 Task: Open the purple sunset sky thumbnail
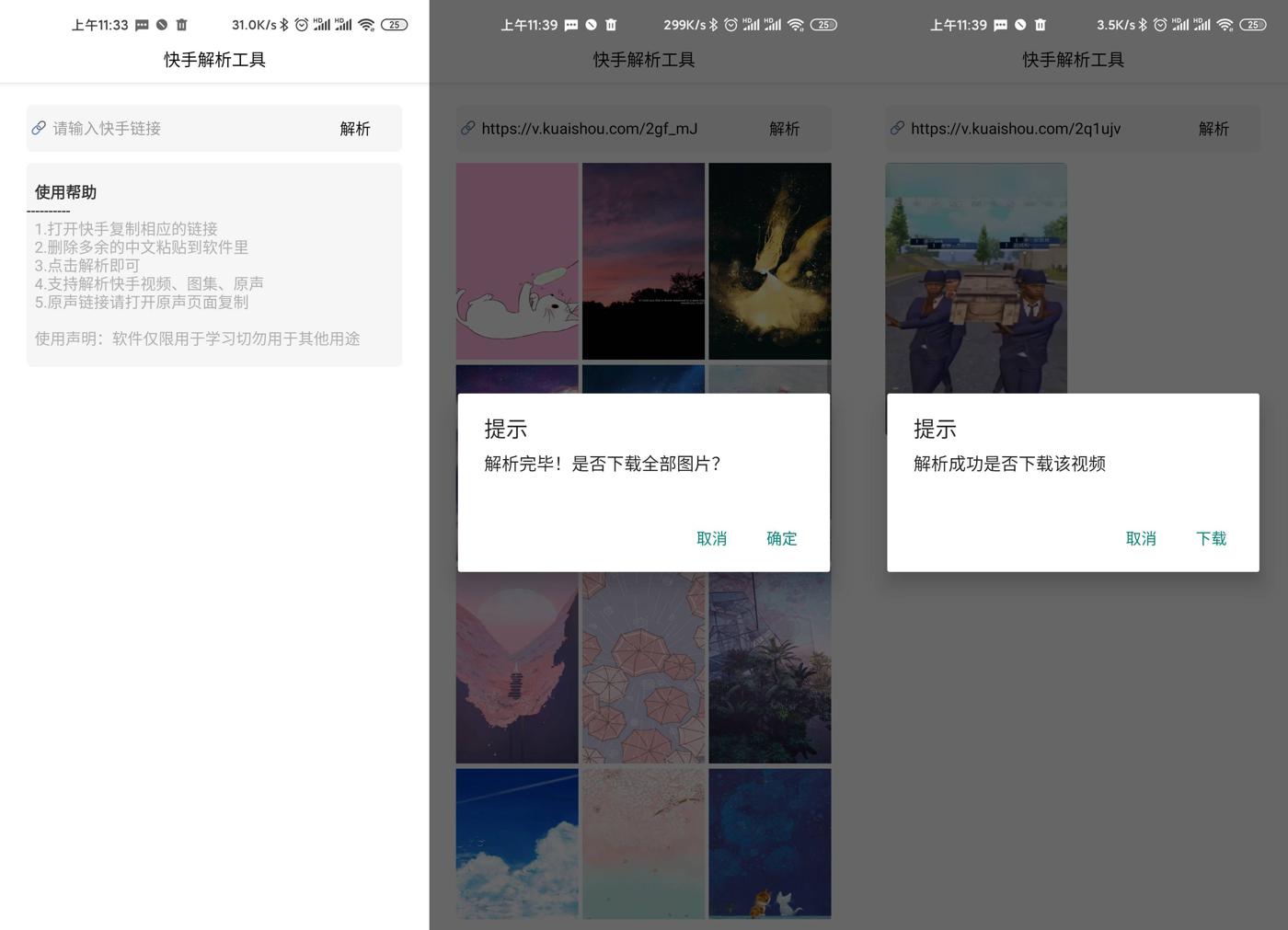(643, 261)
